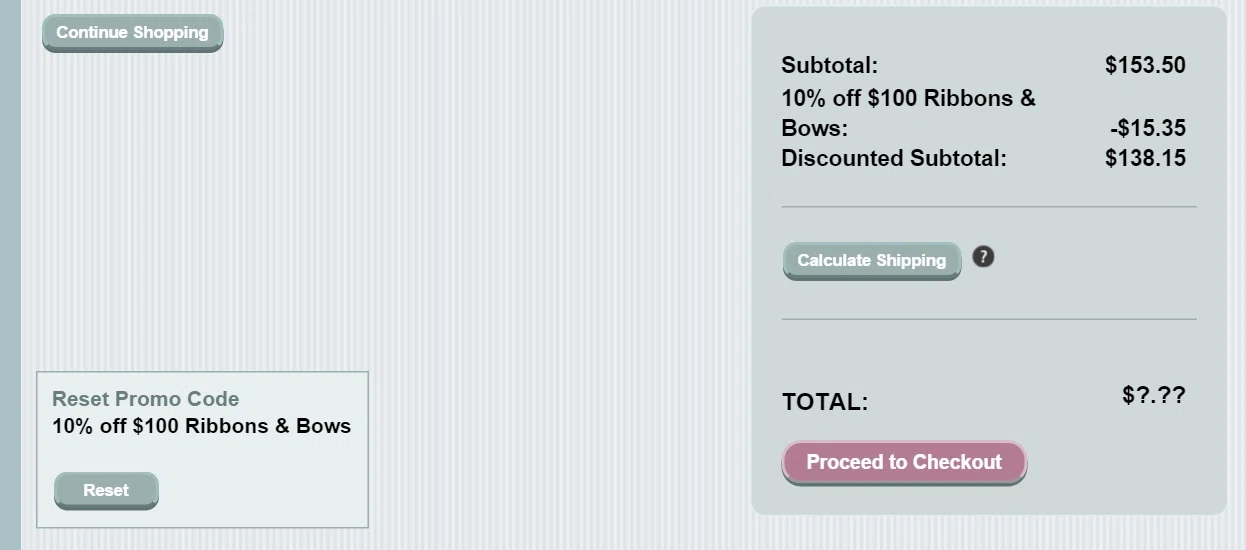
Task: Click empty space beside Reset inside promo box
Action: pyautogui.click(x=260, y=490)
